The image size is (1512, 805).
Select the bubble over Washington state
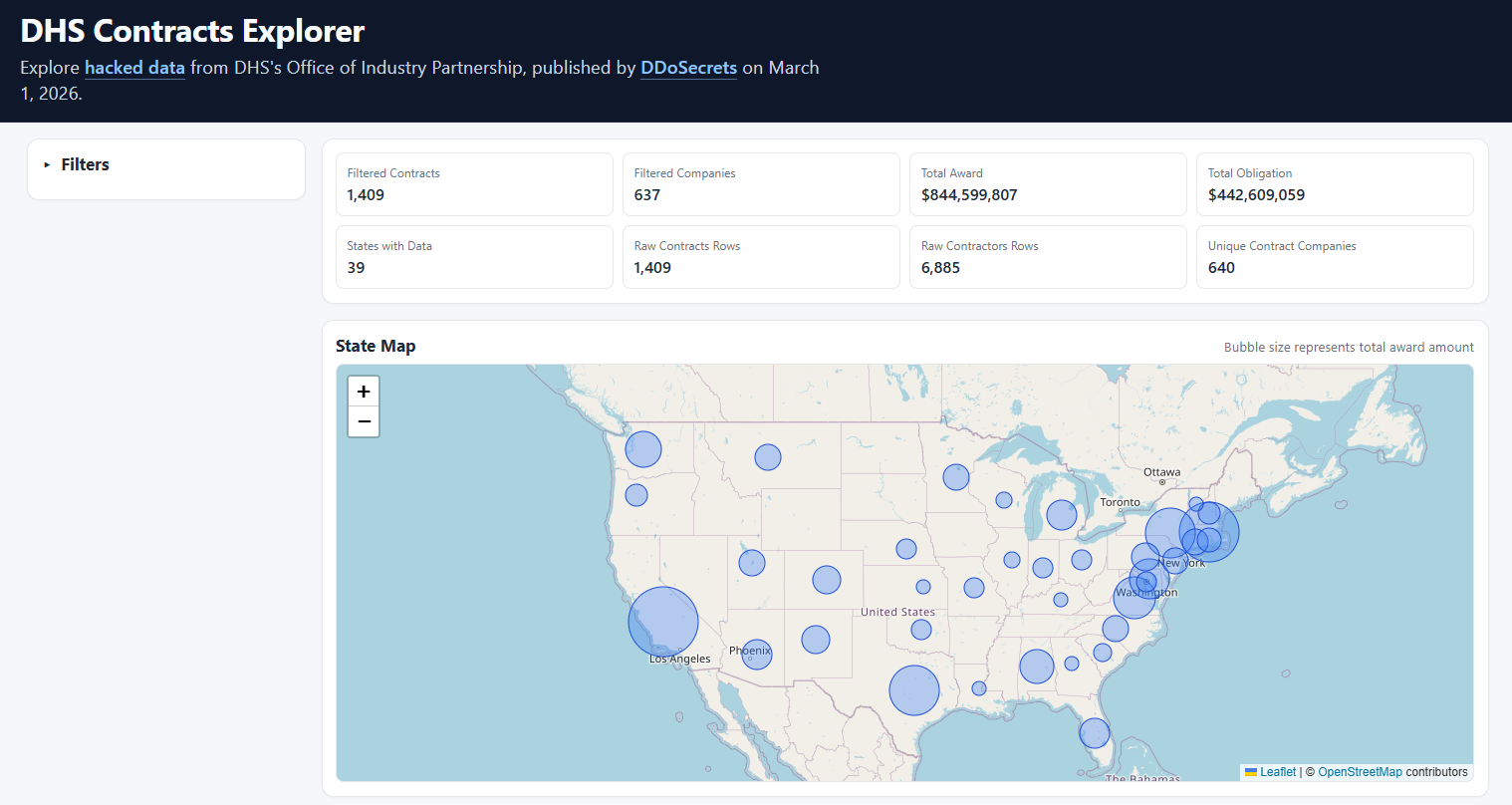tap(642, 448)
